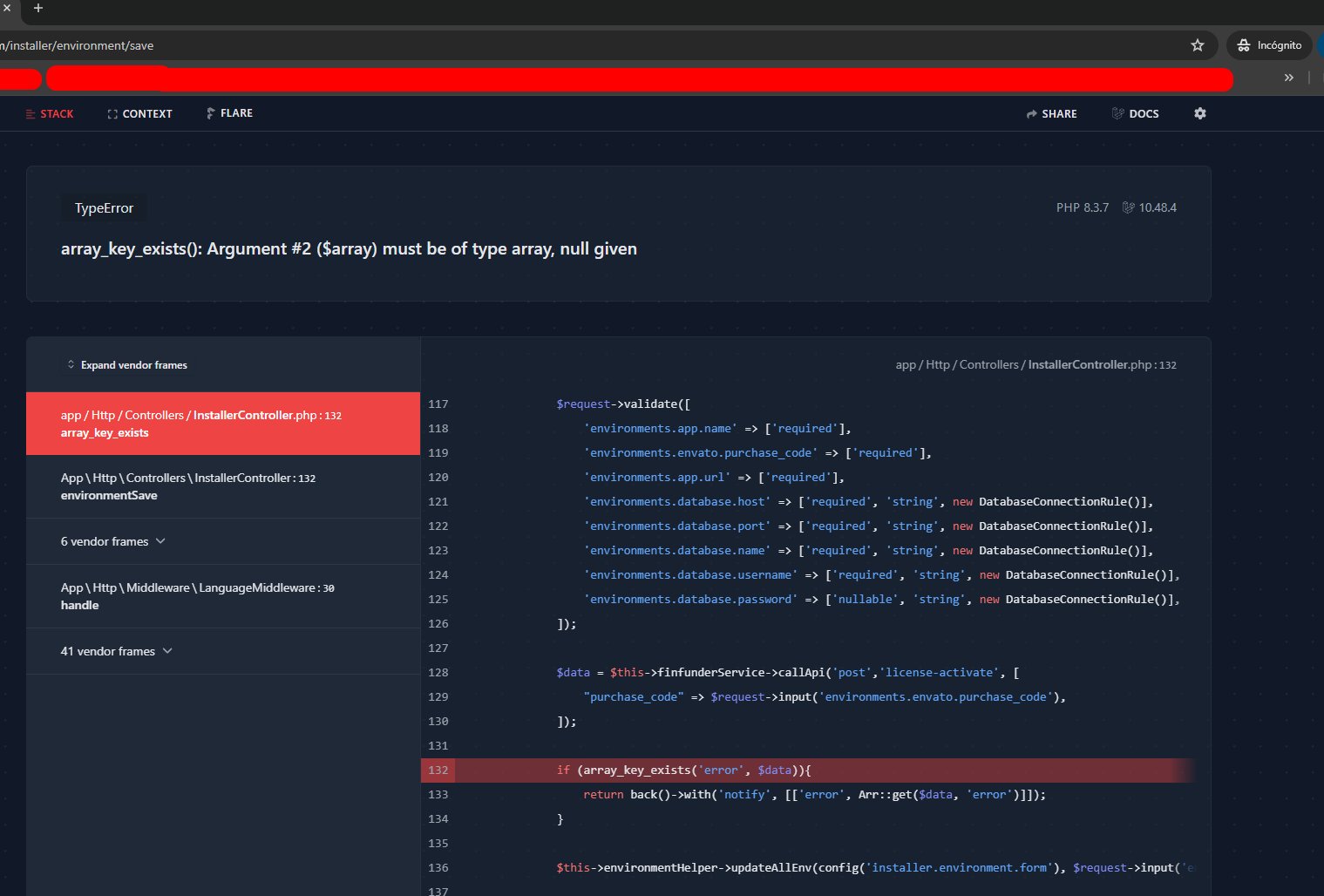Viewport: 1324px width, 896px height.
Task: Open a new browser tab
Action: click(38, 8)
